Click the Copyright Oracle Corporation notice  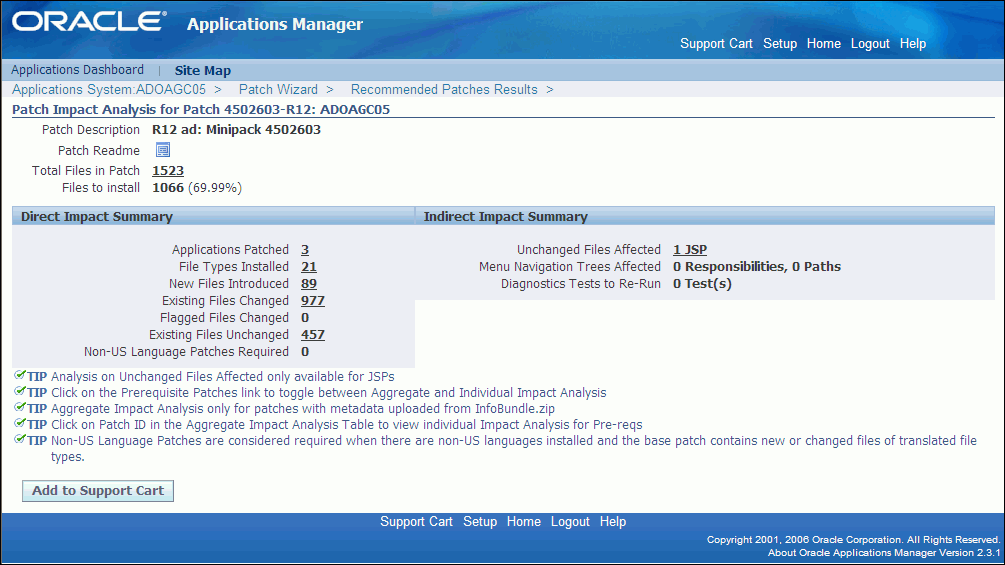point(853,539)
